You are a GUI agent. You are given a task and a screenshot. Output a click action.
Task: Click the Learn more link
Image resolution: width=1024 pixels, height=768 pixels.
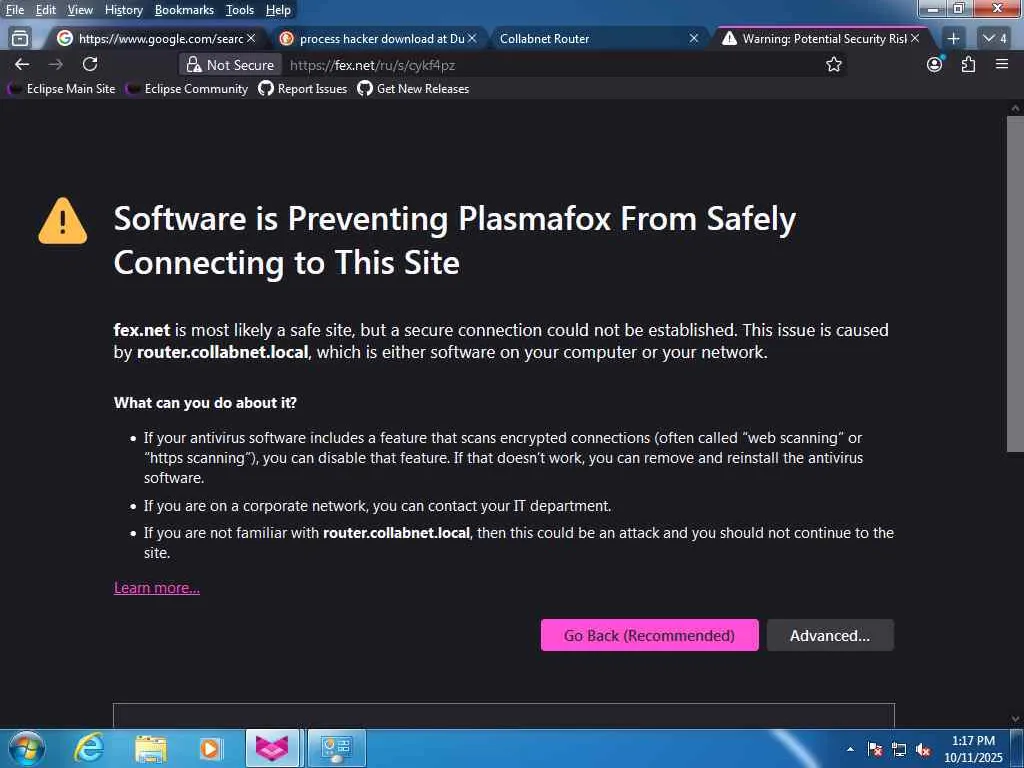157,588
